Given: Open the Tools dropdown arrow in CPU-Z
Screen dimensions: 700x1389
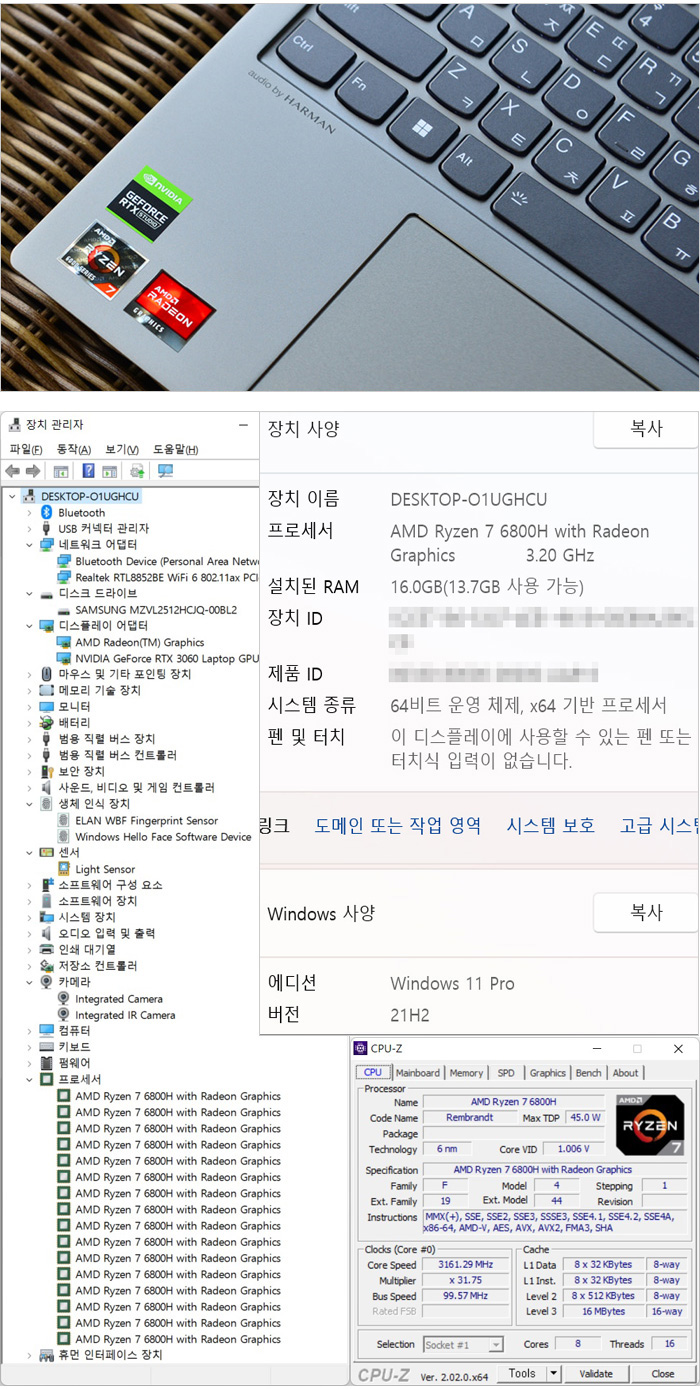Looking at the screenshot, I should click(x=554, y=1374).
